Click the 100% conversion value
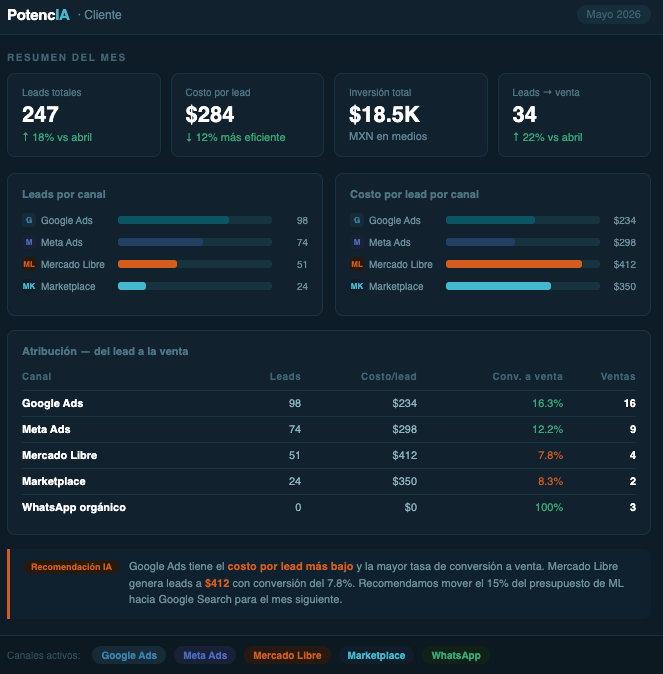This screenshot has height=674, width=663. pos(549,507)
